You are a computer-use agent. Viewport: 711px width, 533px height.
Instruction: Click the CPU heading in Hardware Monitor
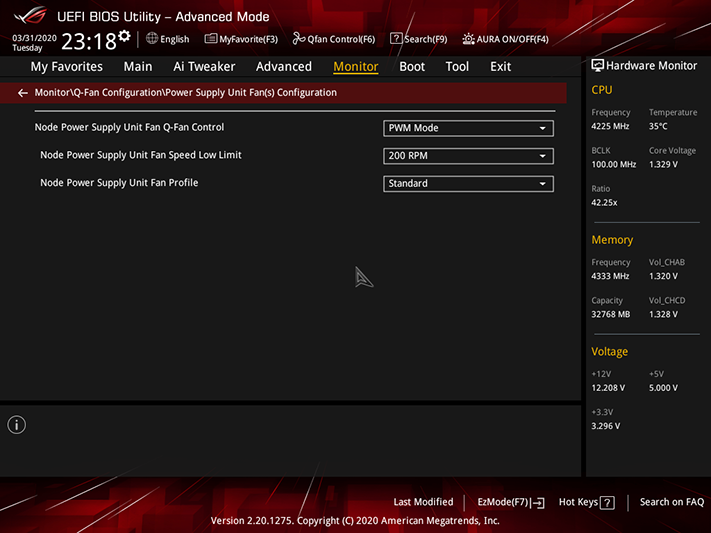[x=602, y=90]
